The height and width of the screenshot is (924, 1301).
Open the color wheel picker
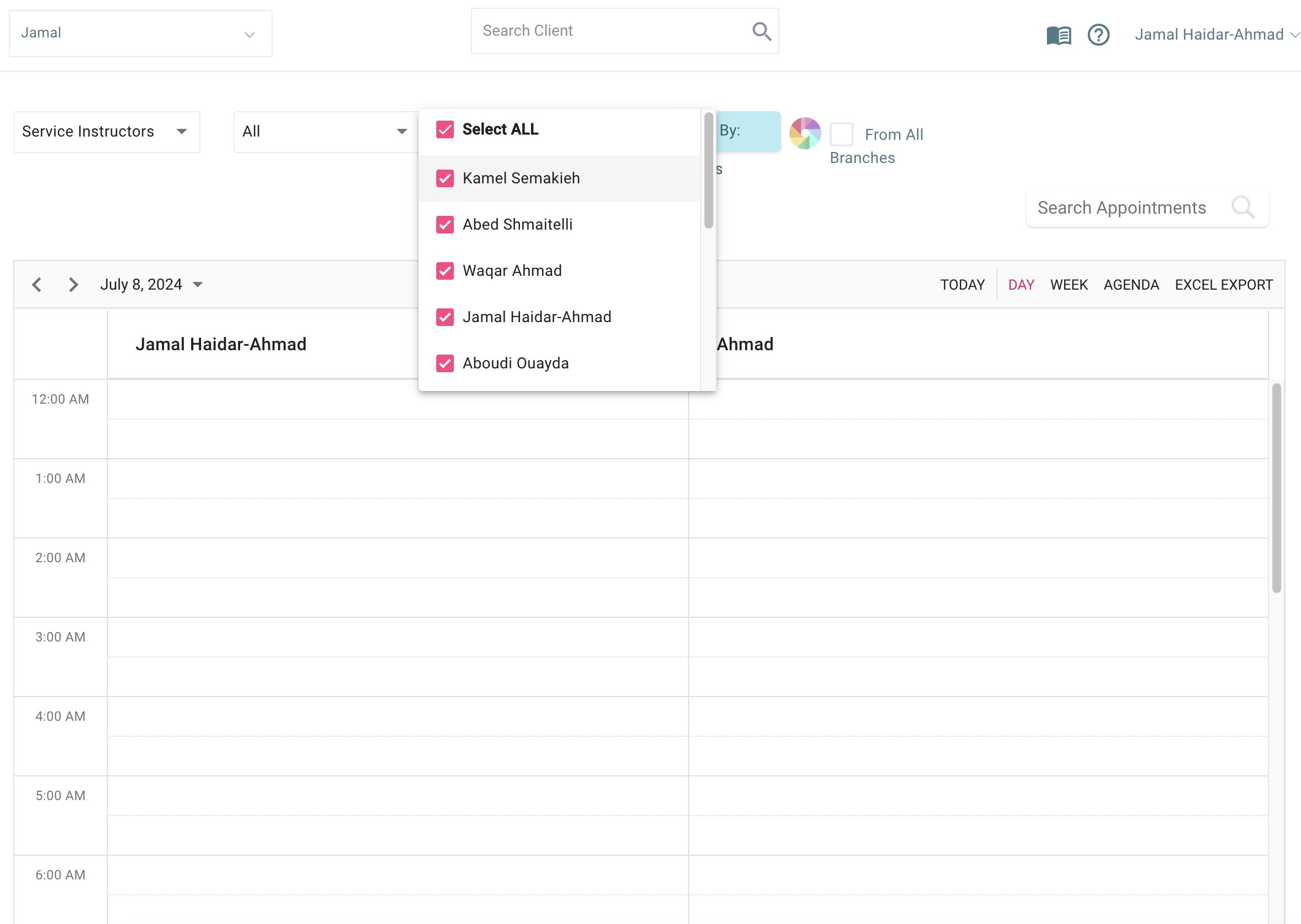click(x=804, y=133)
